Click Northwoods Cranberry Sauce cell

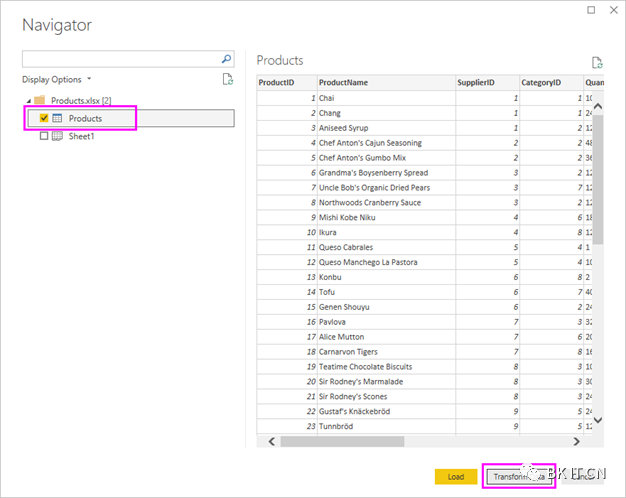pos(386,202)
